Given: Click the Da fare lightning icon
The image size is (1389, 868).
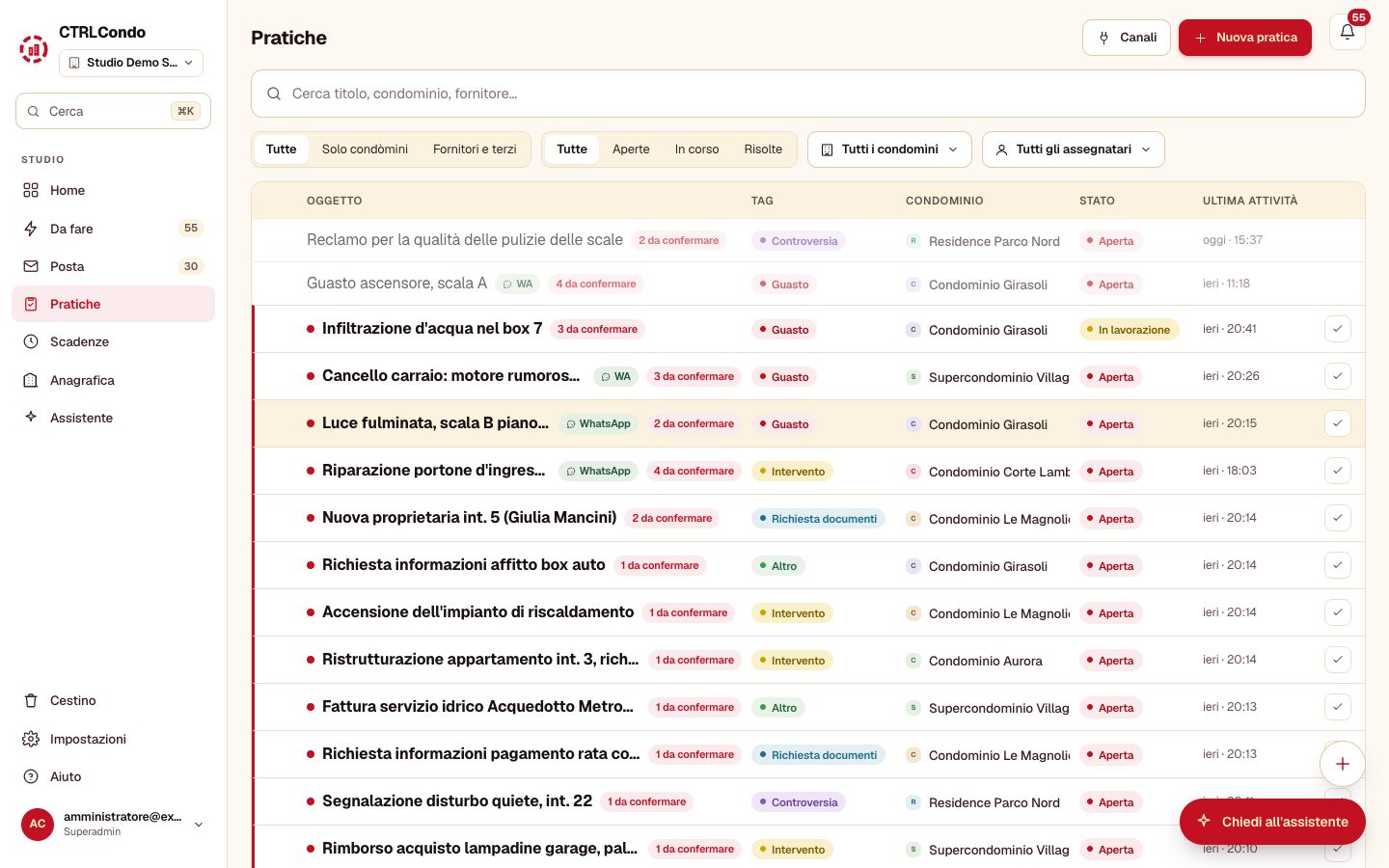Looking at the screenshot, I should point(31,229).
